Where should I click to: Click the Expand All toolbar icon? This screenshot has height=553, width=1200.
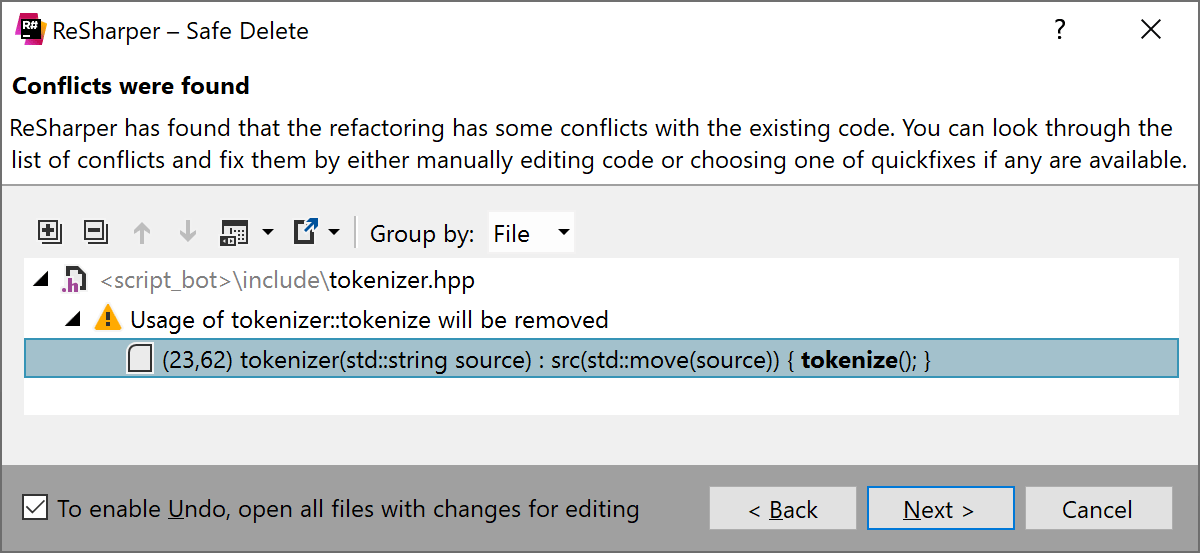coord(49,233)
